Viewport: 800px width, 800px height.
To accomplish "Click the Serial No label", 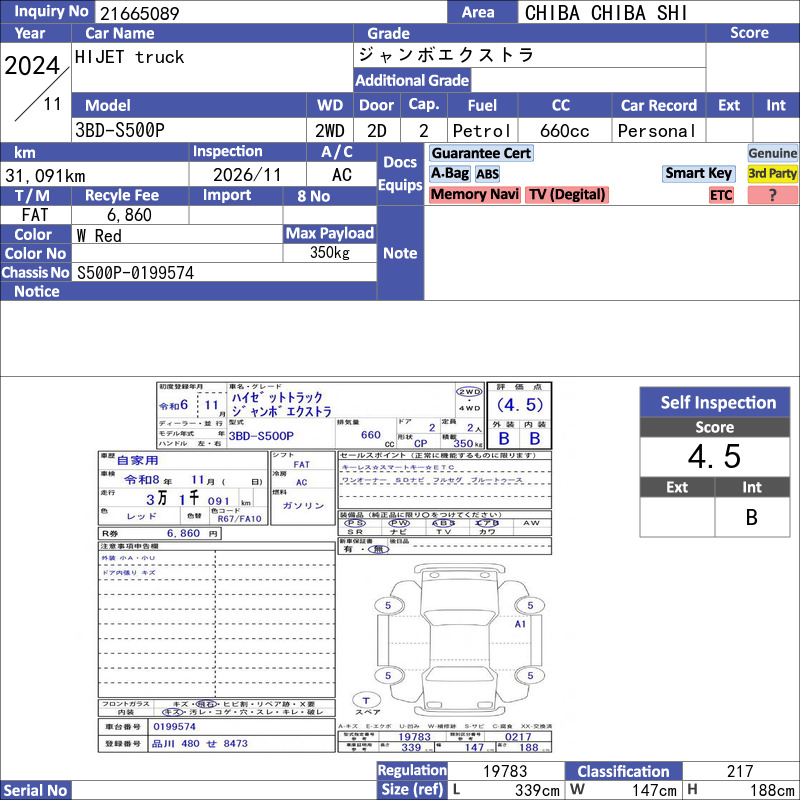I will [x=35, y=790].
